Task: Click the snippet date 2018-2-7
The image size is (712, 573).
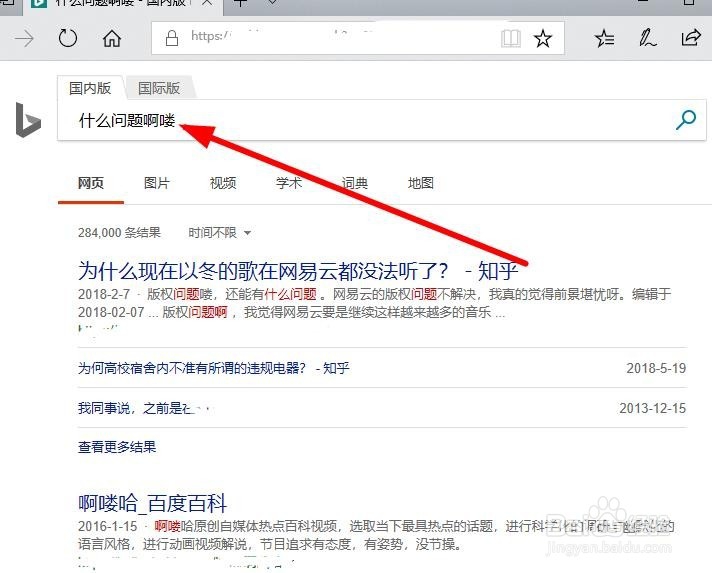Action: (x=104, y=294)
